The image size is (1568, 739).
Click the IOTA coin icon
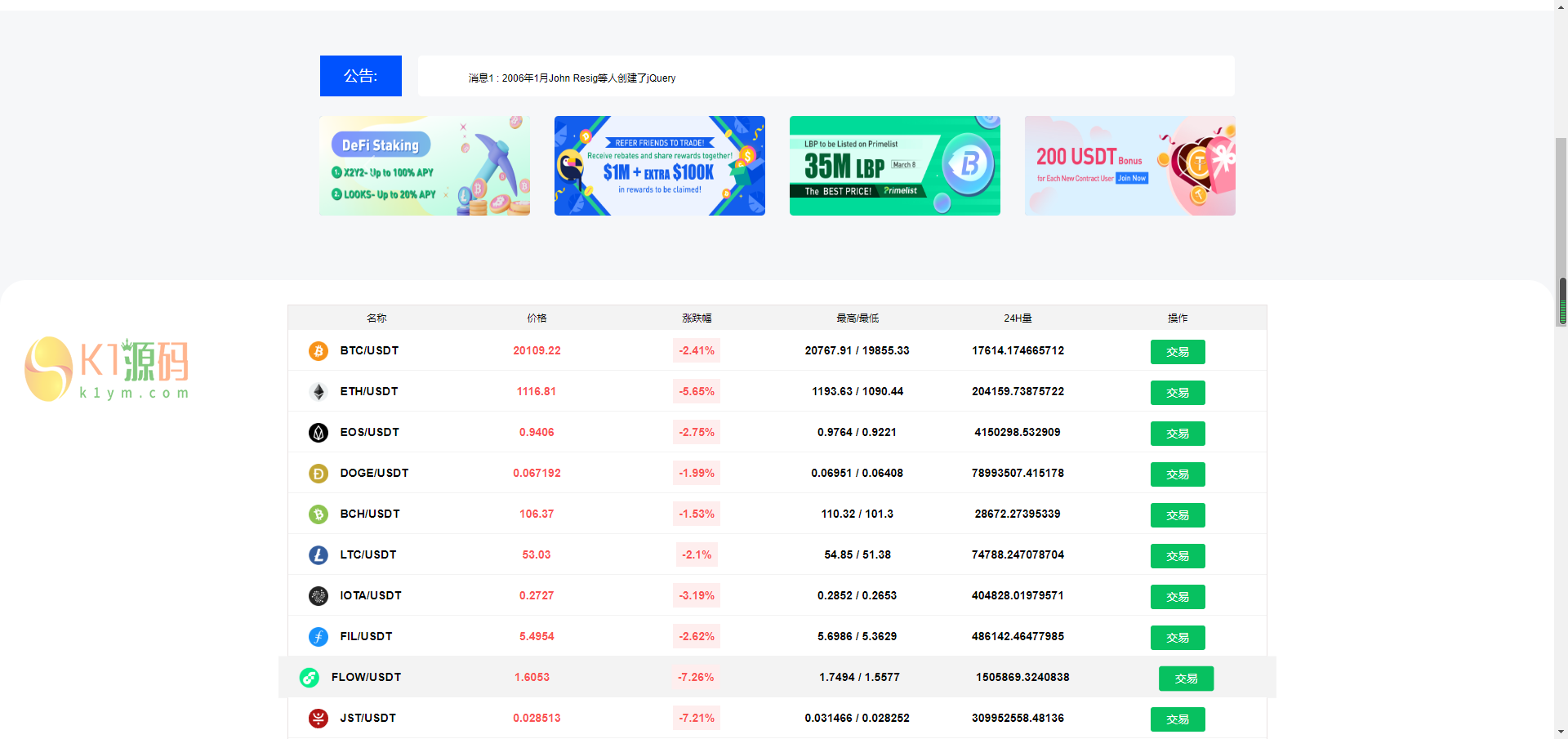318,596
